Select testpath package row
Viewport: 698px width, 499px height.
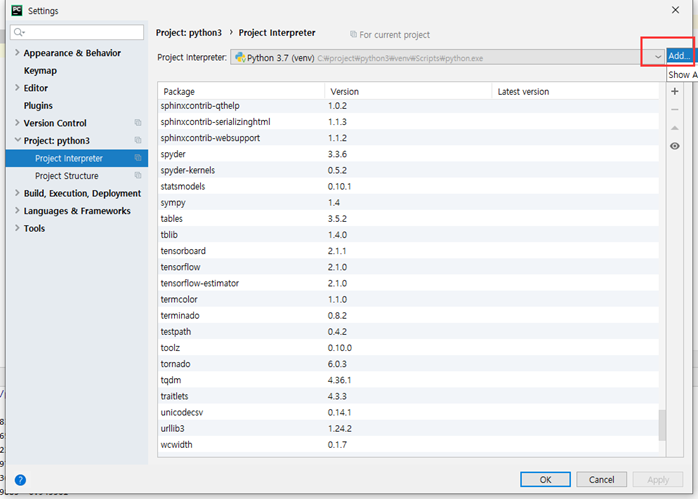[x=408, y=332]
